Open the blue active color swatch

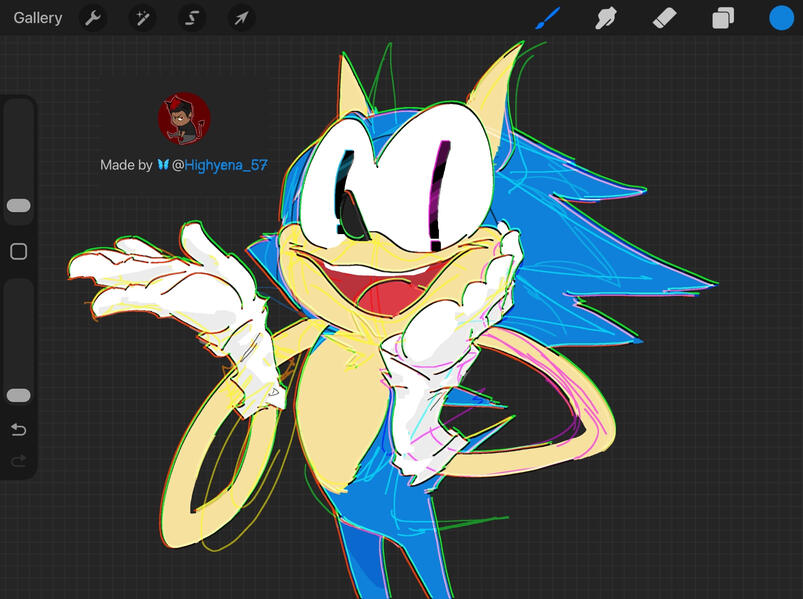point(781,18)
